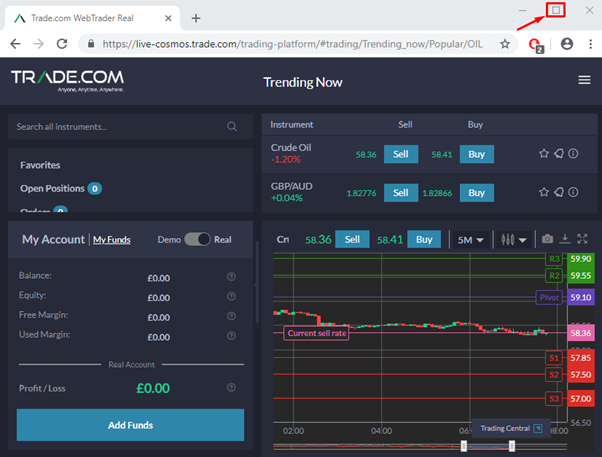
Task: Open the GBP/AUD info icon
Action: (x=573, y=192)
